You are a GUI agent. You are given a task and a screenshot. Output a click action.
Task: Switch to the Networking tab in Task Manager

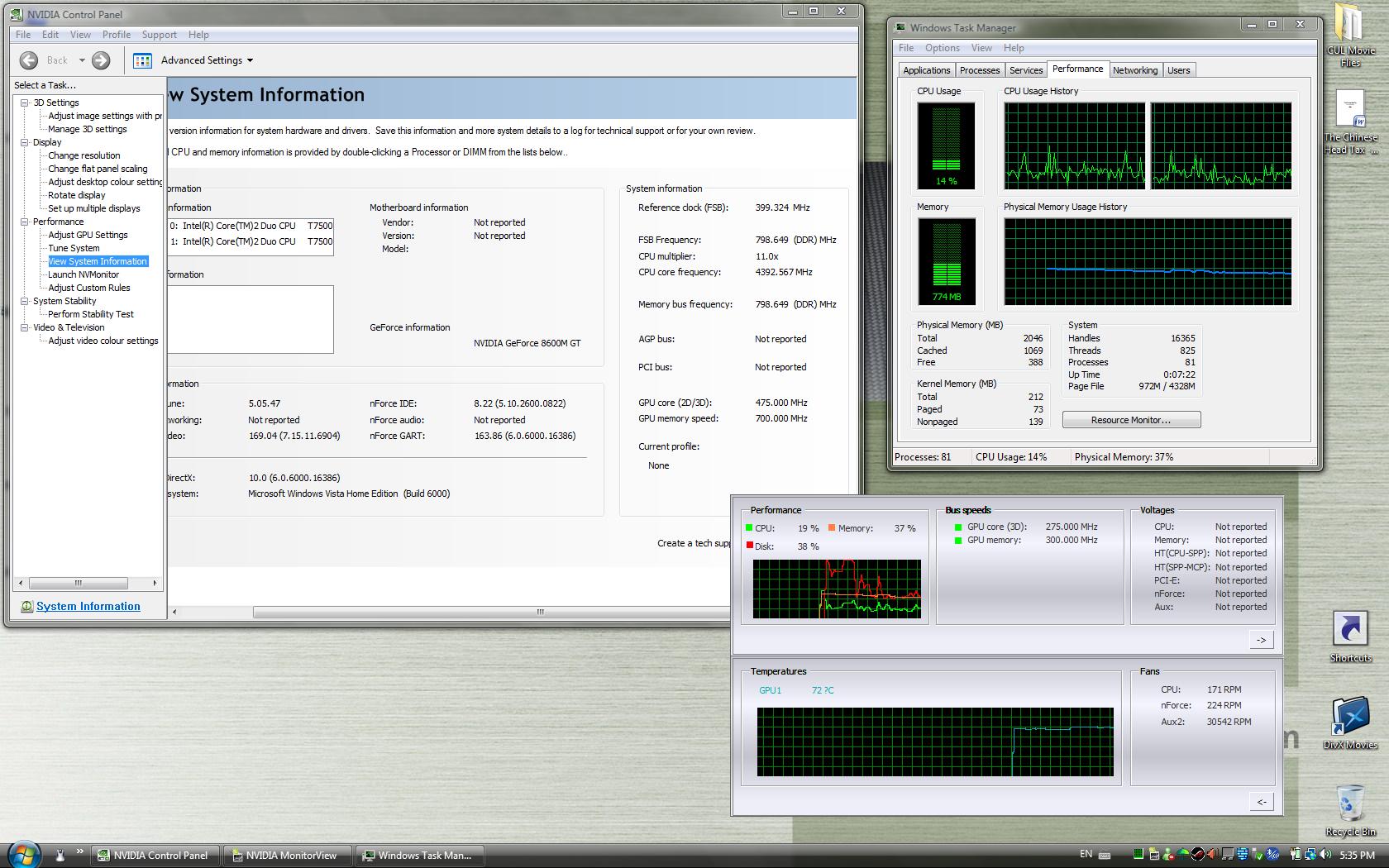(1135, 70)
